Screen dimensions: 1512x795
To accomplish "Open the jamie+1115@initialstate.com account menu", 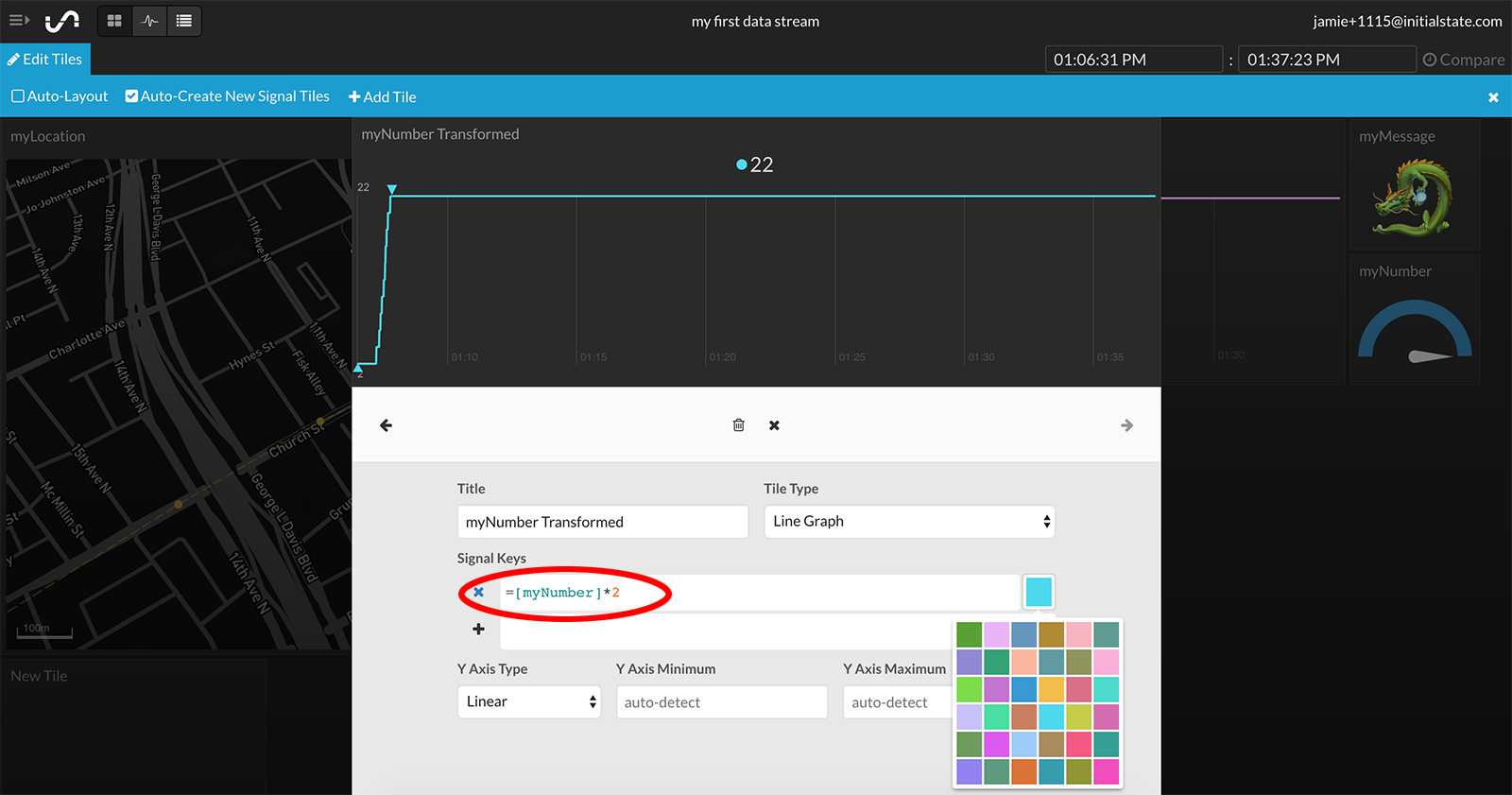I will point(1407,21).
